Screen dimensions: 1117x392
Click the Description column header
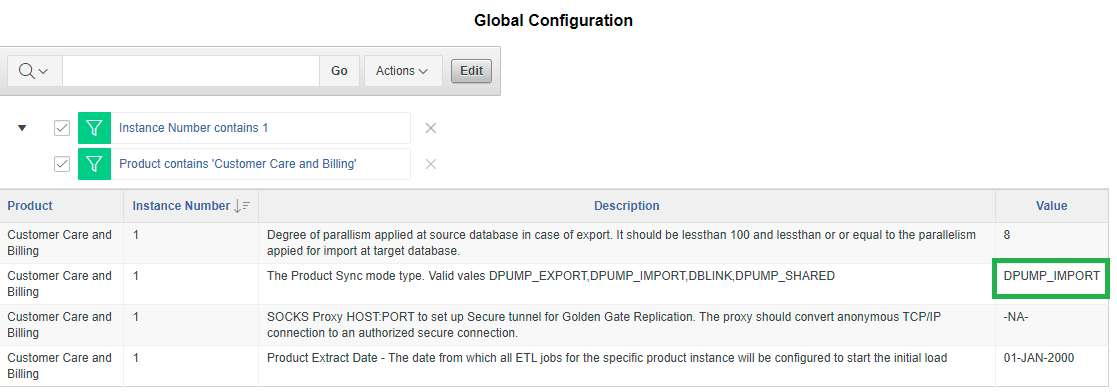pos(627,206)
